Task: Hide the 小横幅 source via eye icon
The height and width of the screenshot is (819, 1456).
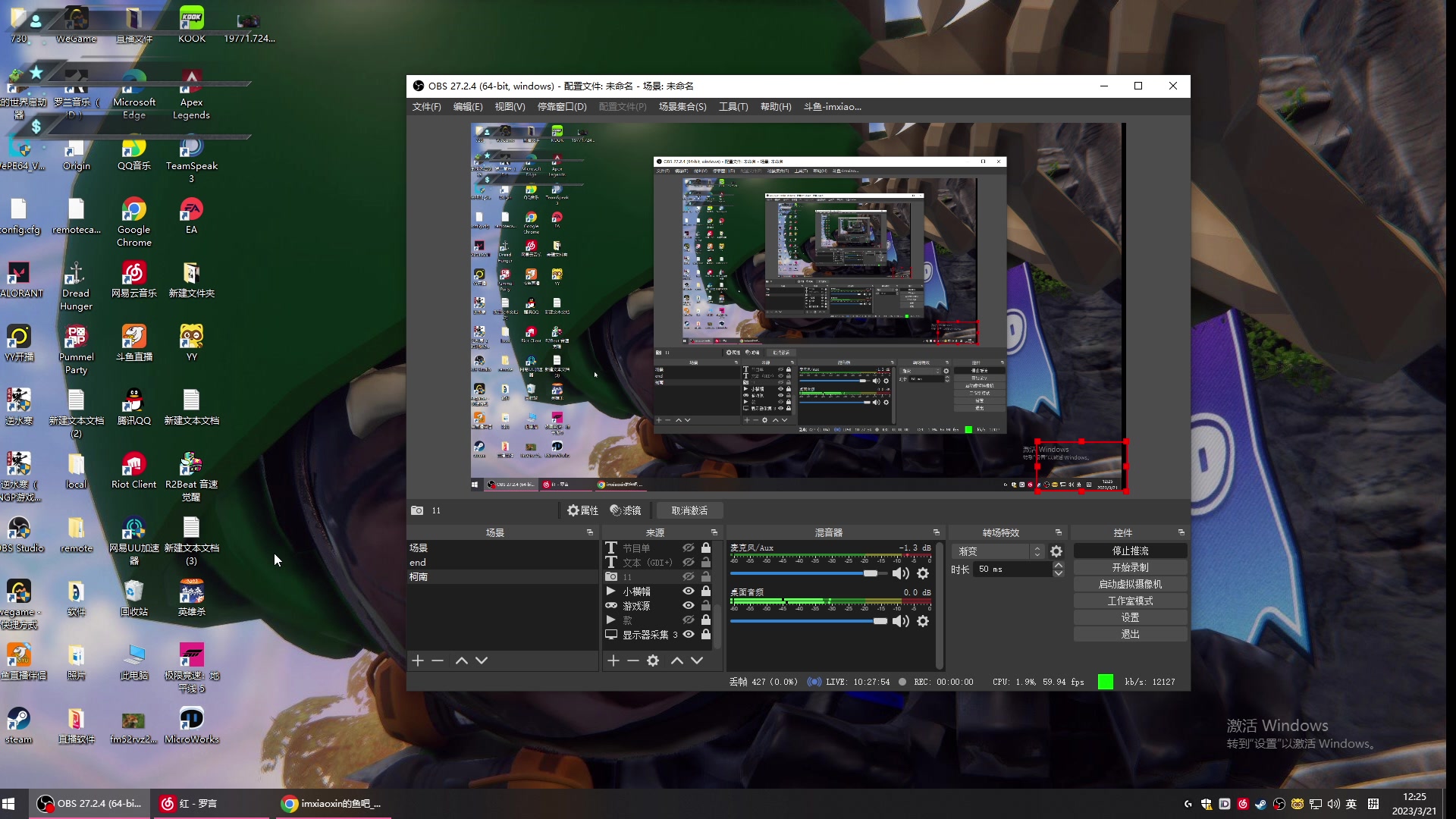Action: 689,591
